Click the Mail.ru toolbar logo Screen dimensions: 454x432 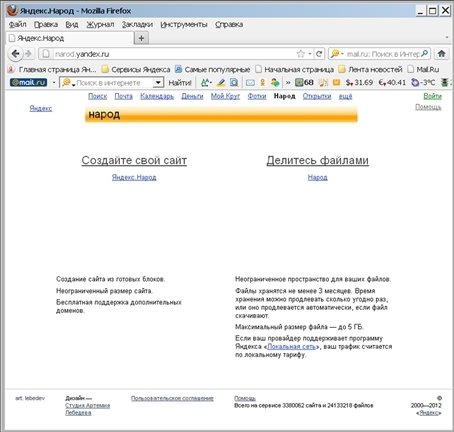pos(29,82)
